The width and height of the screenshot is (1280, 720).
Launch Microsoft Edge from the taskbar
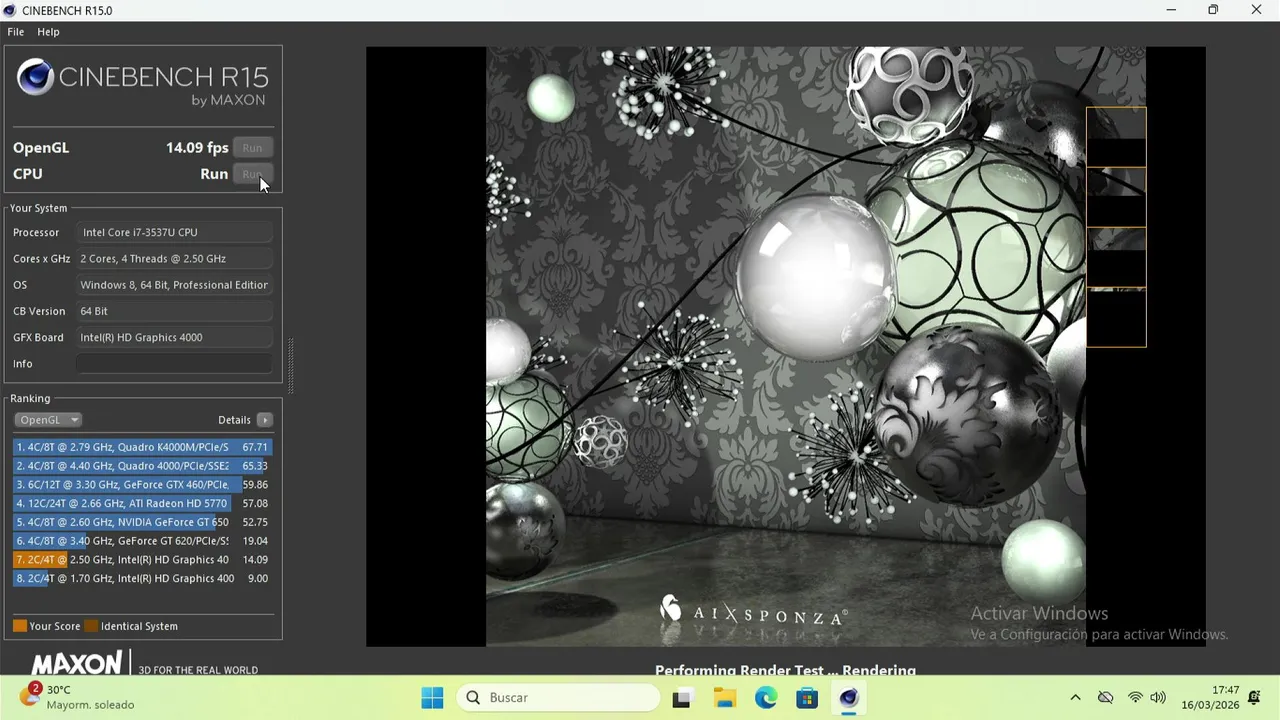766,698
